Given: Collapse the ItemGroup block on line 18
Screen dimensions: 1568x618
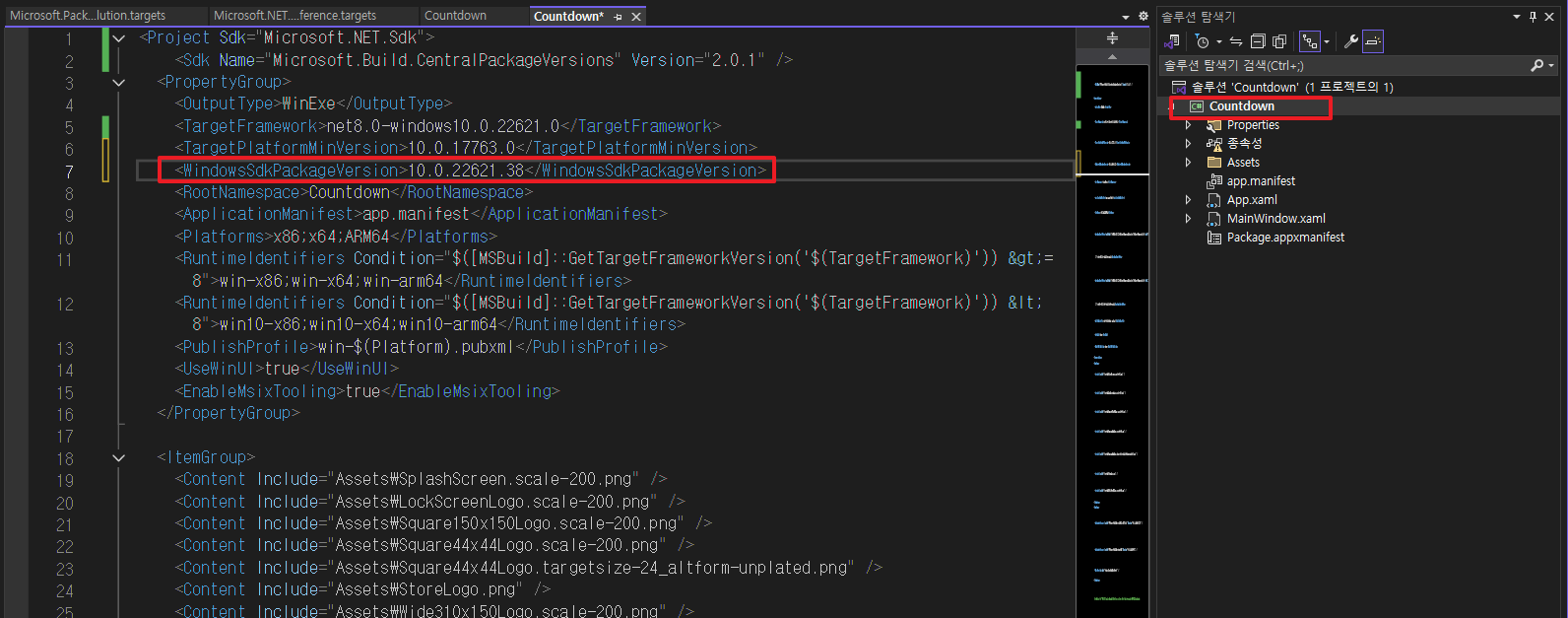Looking at the screenshot, I should [119, 458].
